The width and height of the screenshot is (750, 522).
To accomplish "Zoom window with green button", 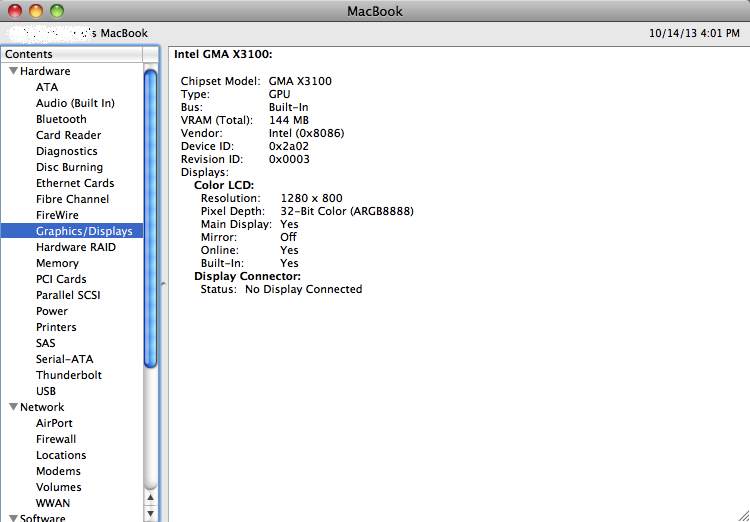I will 57,11.
